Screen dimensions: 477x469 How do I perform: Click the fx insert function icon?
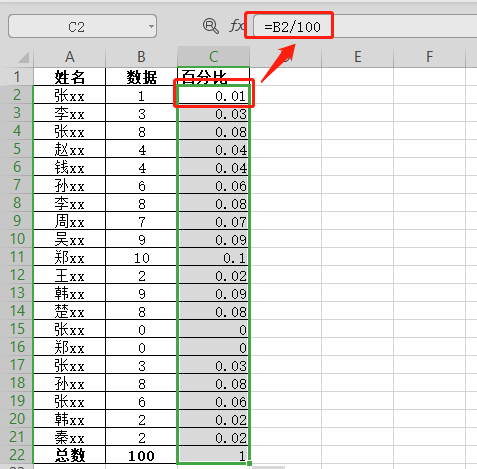pyautogui.click(x=236, y=26)
